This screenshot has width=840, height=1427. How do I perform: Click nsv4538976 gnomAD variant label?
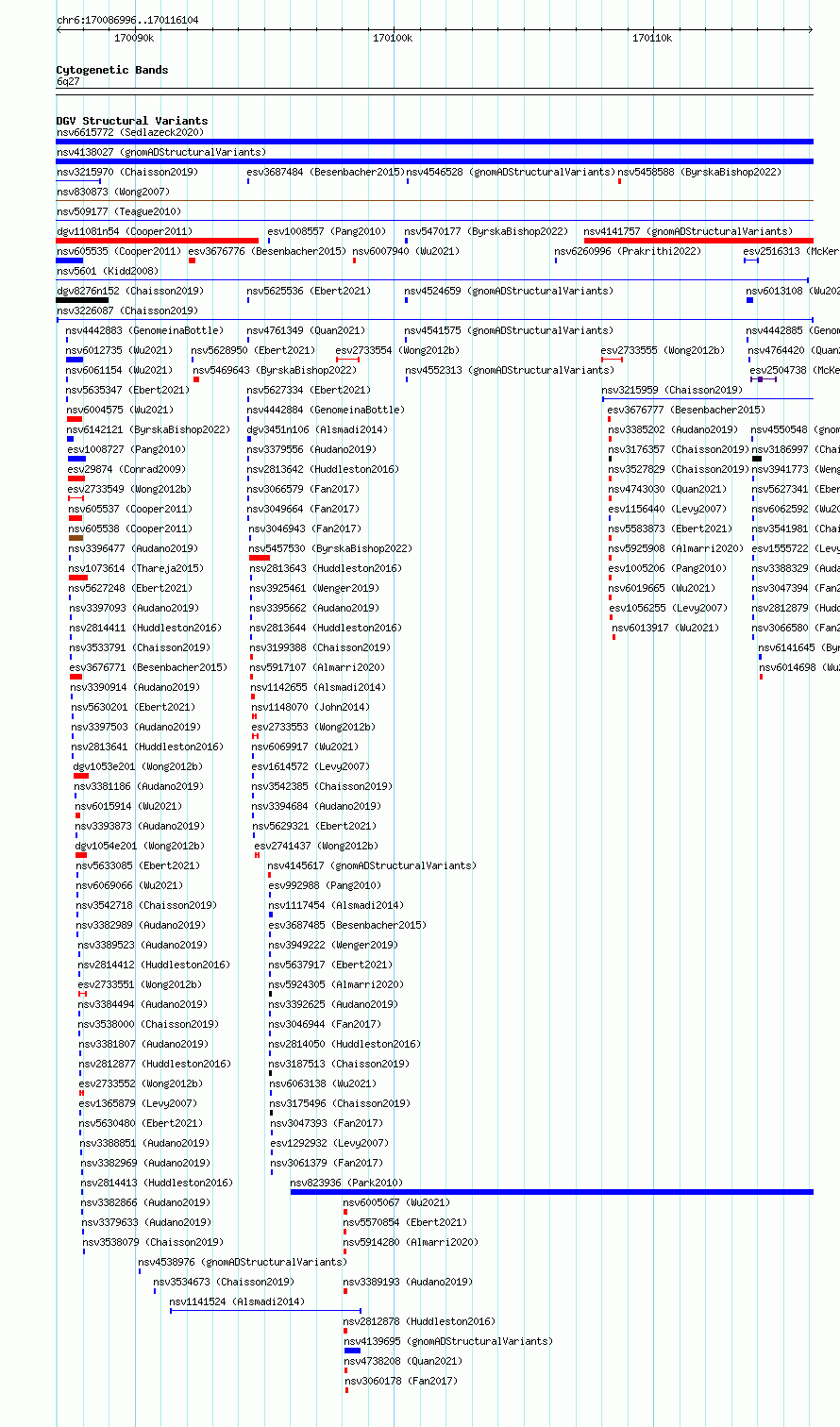coord(244,1263)
